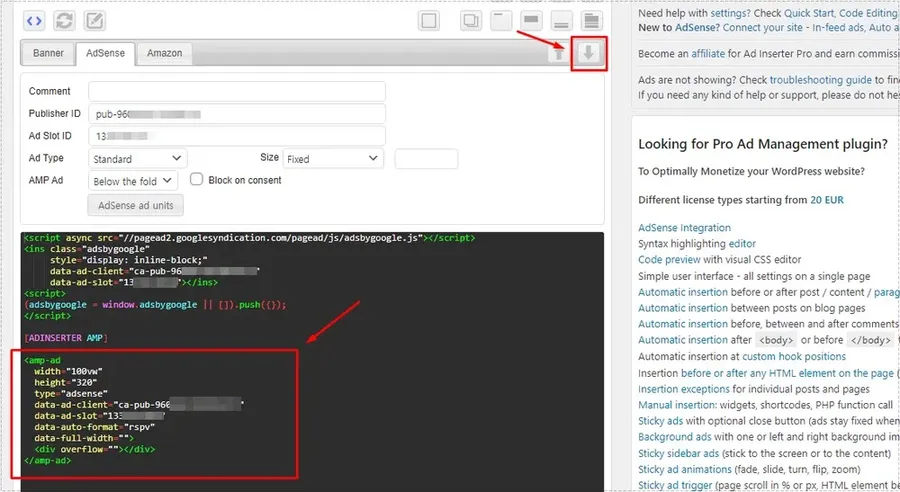The width and height of the screenshot is (900, 492).
Task: Open the Sticky ads link
Action: pyautogui.click(x=661, y=421)
